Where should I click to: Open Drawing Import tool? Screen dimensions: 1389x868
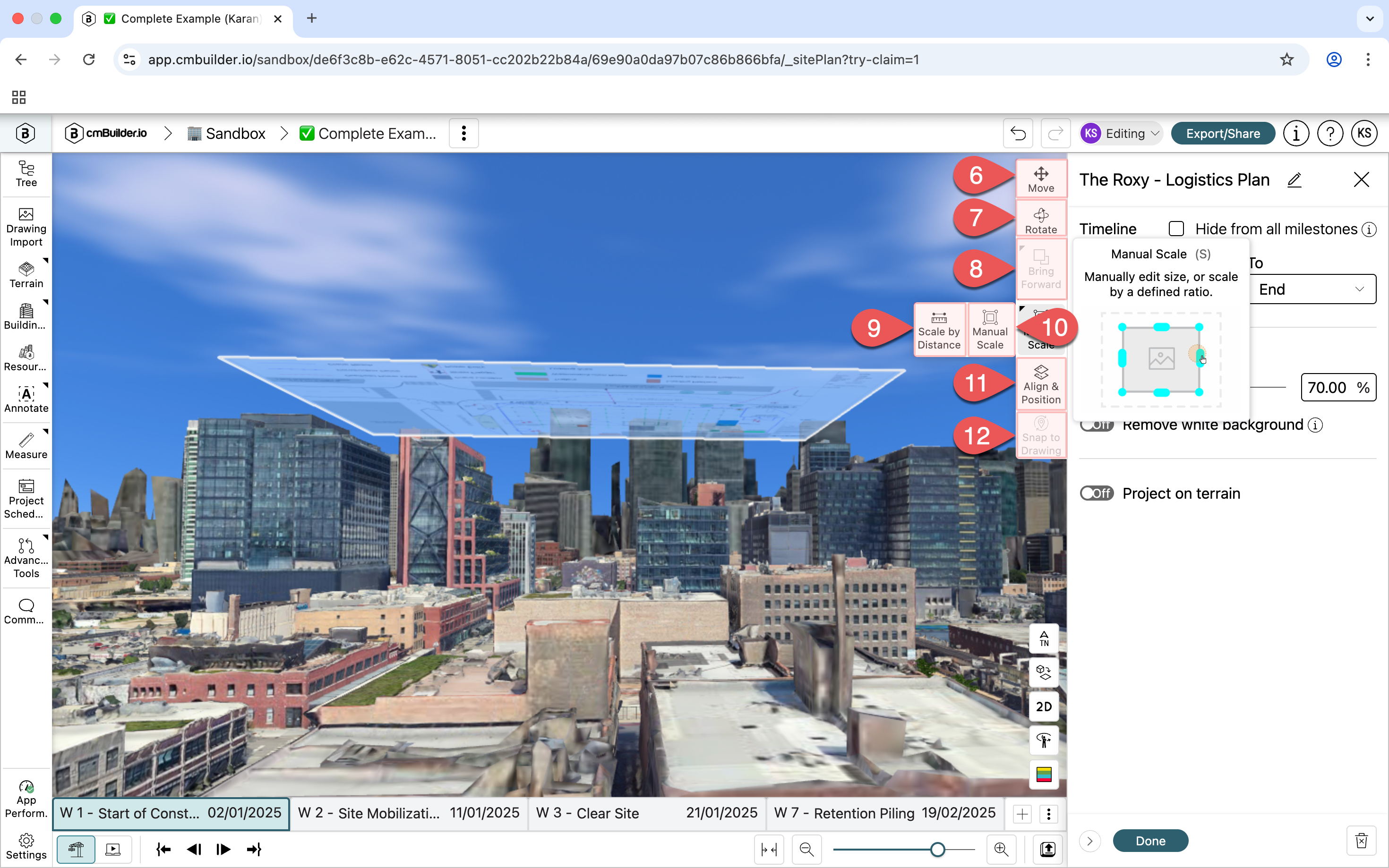click(26, 227)
